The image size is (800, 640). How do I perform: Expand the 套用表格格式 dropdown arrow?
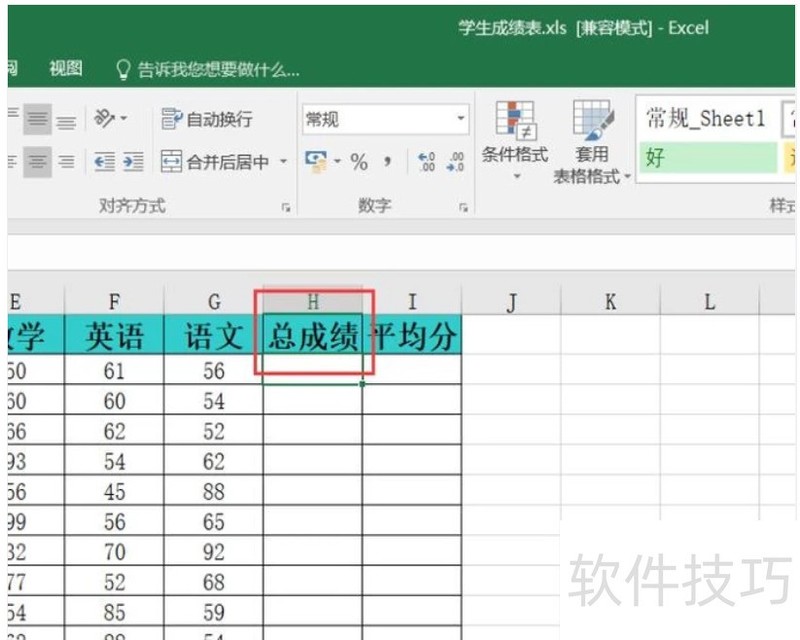[x=628, y=177]
